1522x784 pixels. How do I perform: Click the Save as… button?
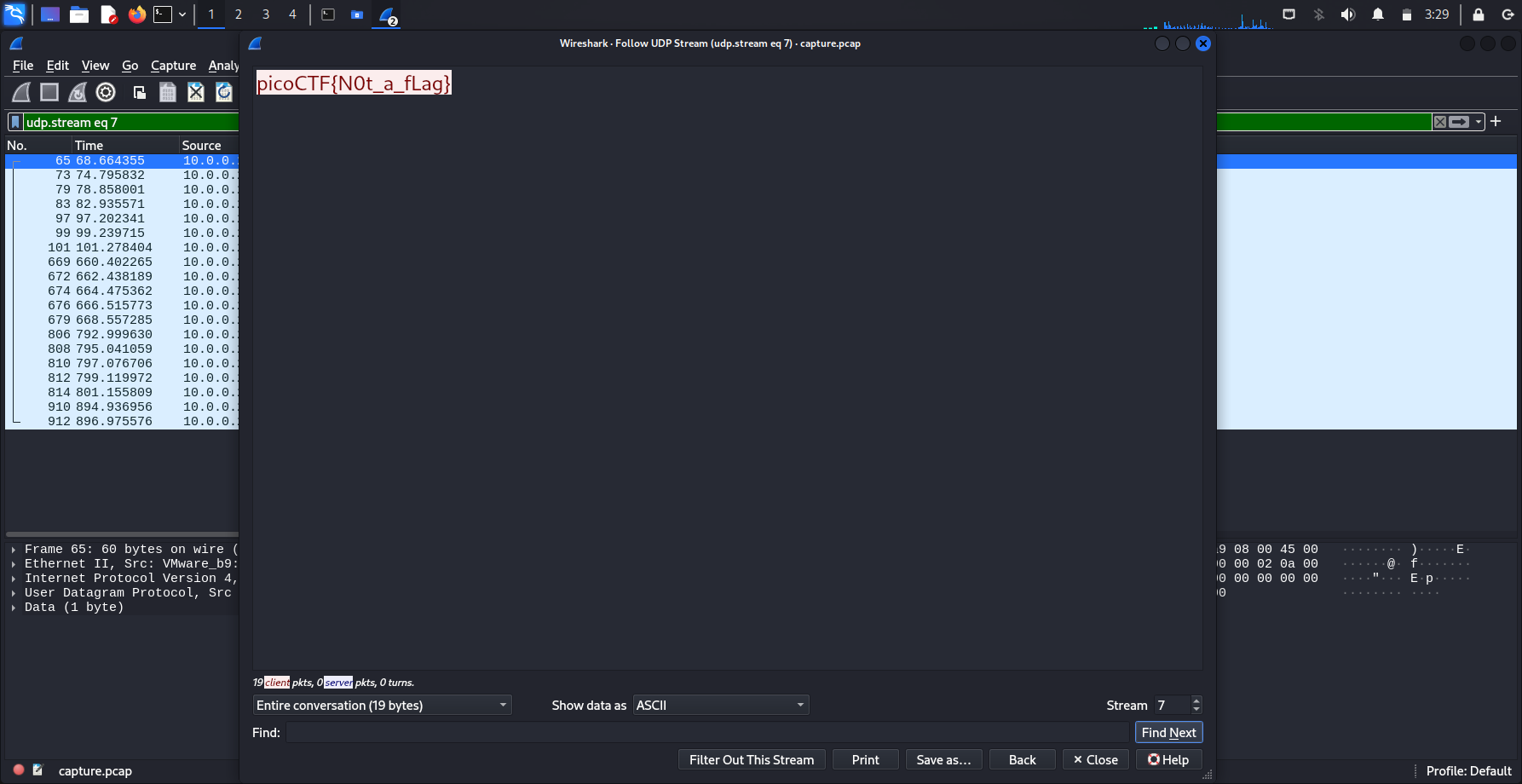click(x=943, y=759)
